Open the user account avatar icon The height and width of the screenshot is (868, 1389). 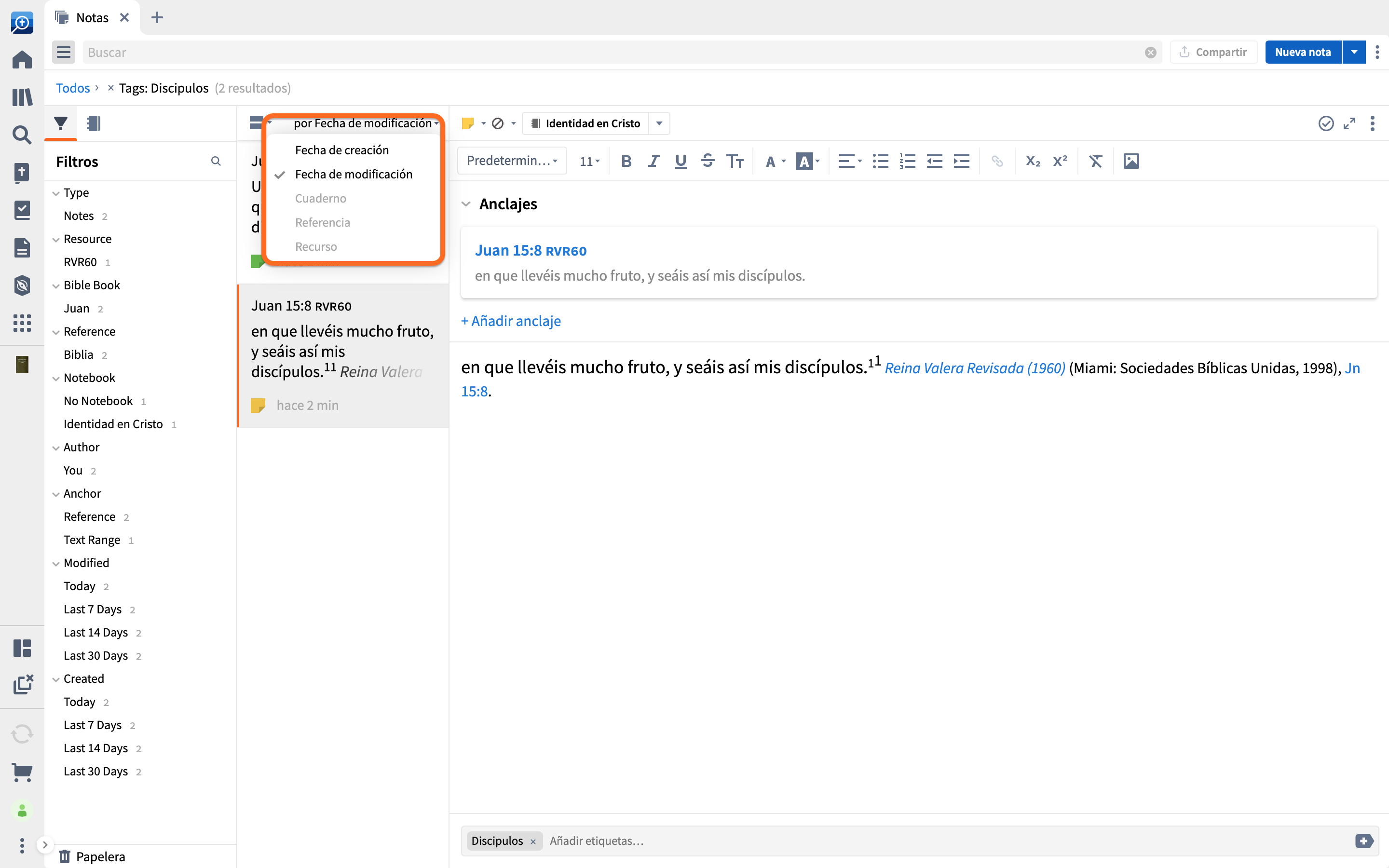point(22,811)
